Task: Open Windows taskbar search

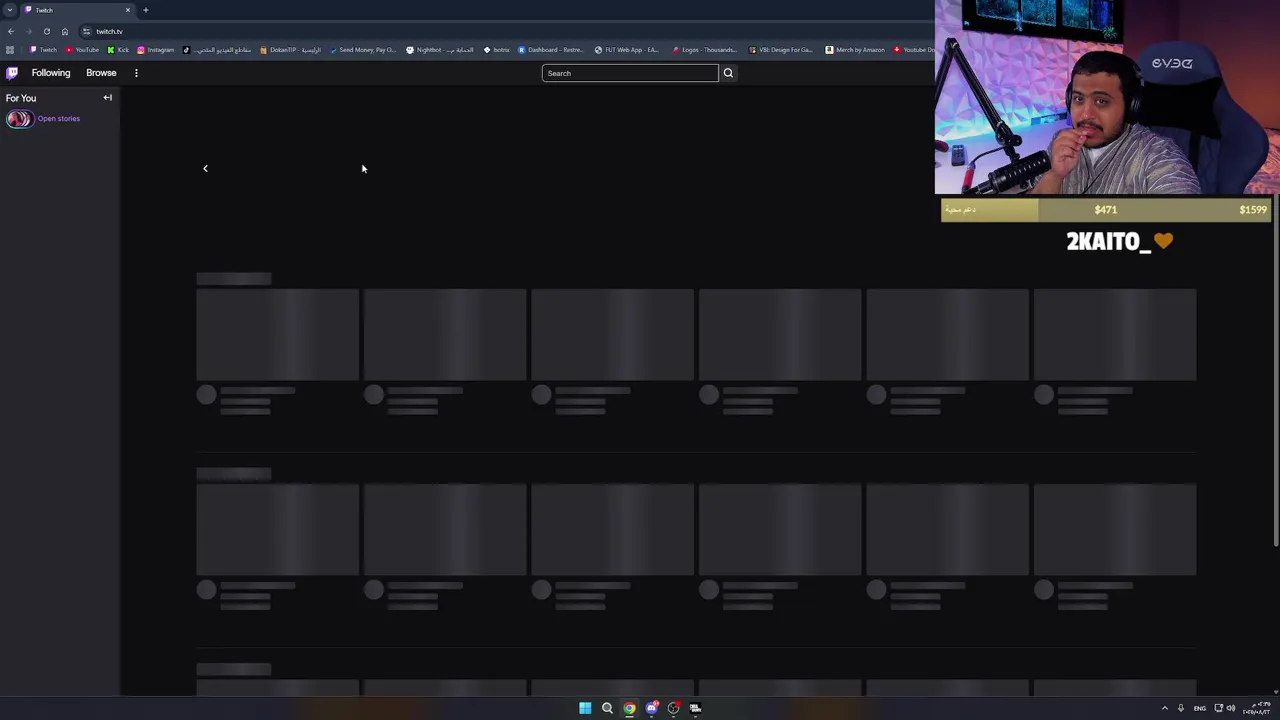Action: (607, 708)
